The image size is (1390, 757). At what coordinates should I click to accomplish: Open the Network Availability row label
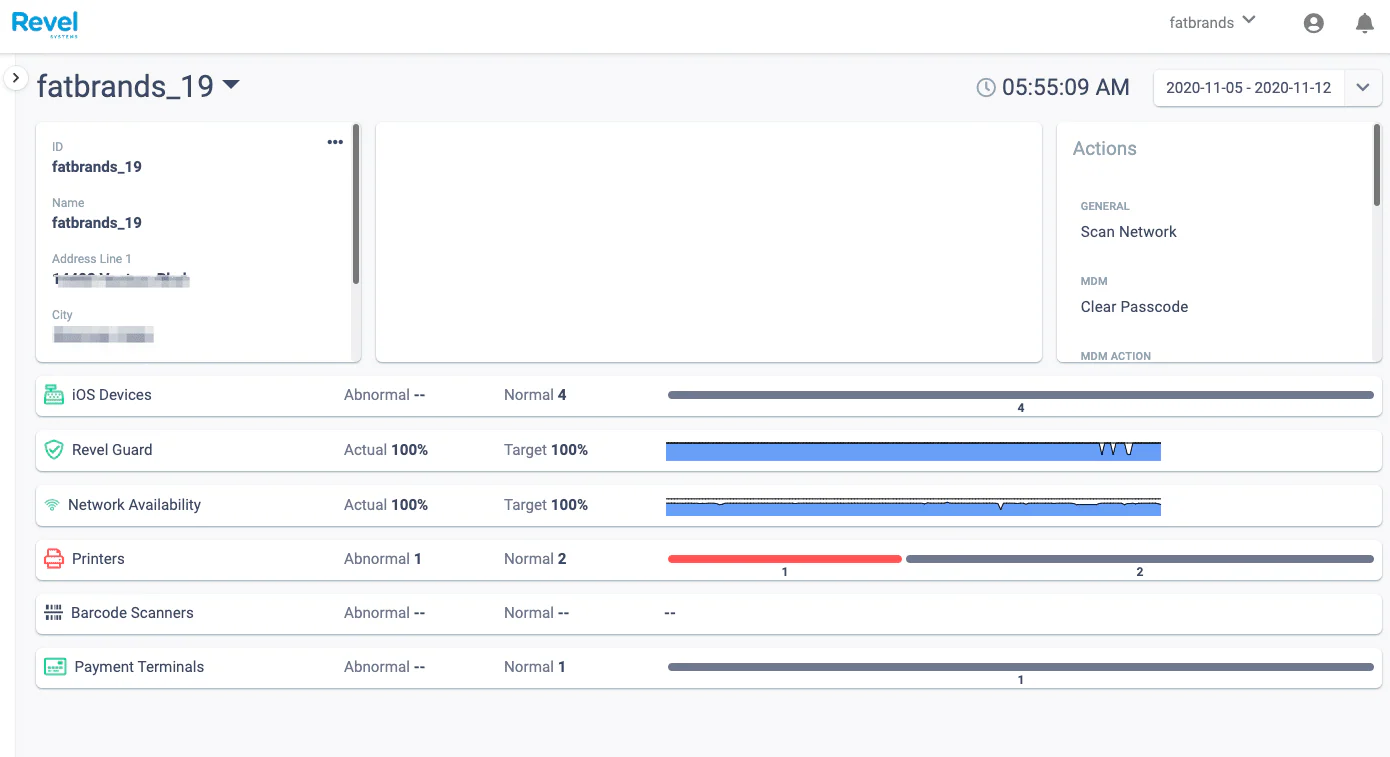(x=134, y=505)
